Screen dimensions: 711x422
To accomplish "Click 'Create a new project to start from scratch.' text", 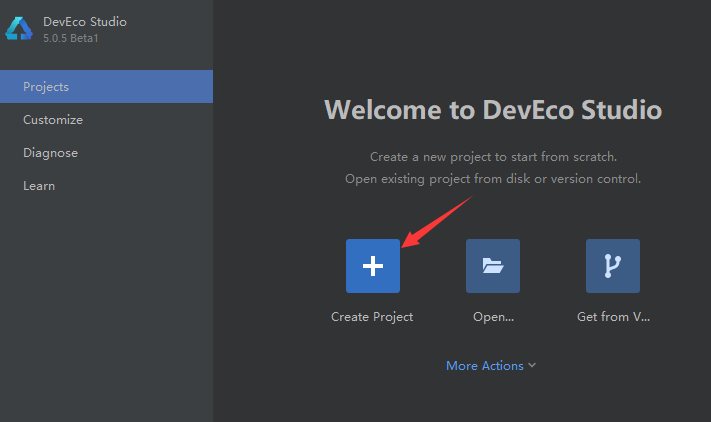I will pos(493,157).
